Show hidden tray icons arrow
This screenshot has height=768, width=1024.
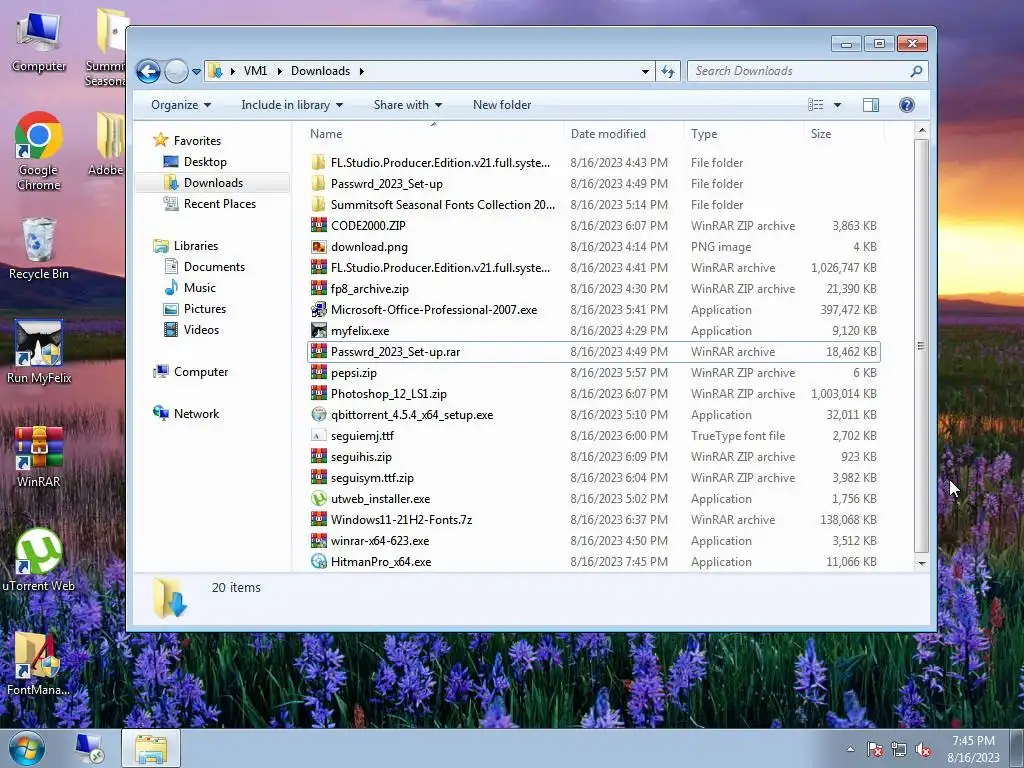(x=850, y=749)
